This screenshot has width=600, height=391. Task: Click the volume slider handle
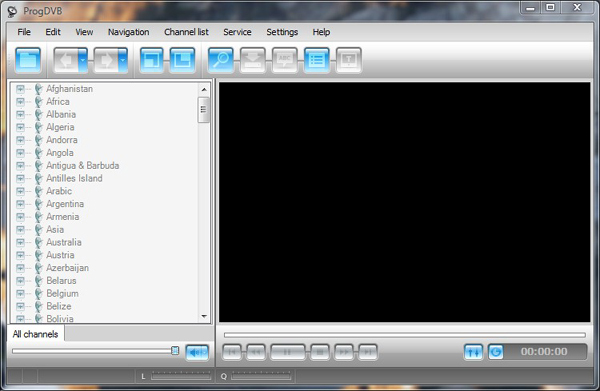click(175, 350)
